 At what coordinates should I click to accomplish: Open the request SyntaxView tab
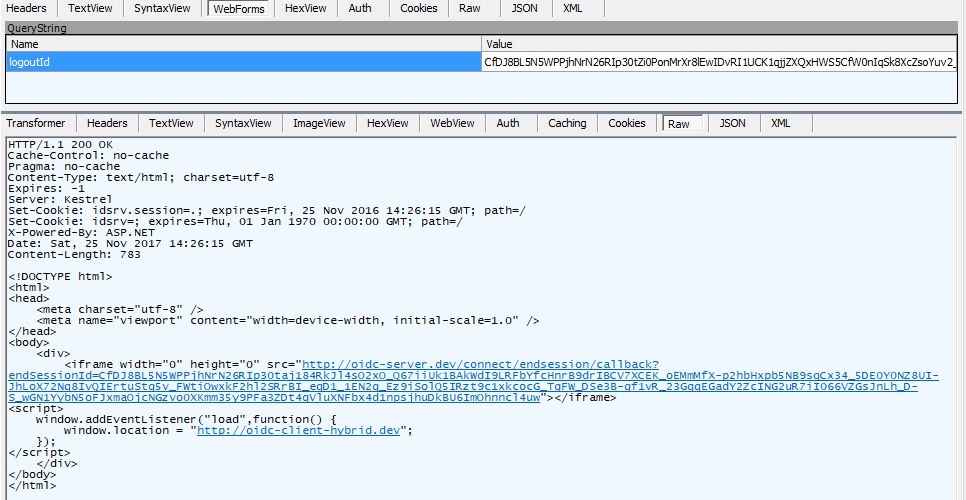pyautogui.click(x=163, y=9)
